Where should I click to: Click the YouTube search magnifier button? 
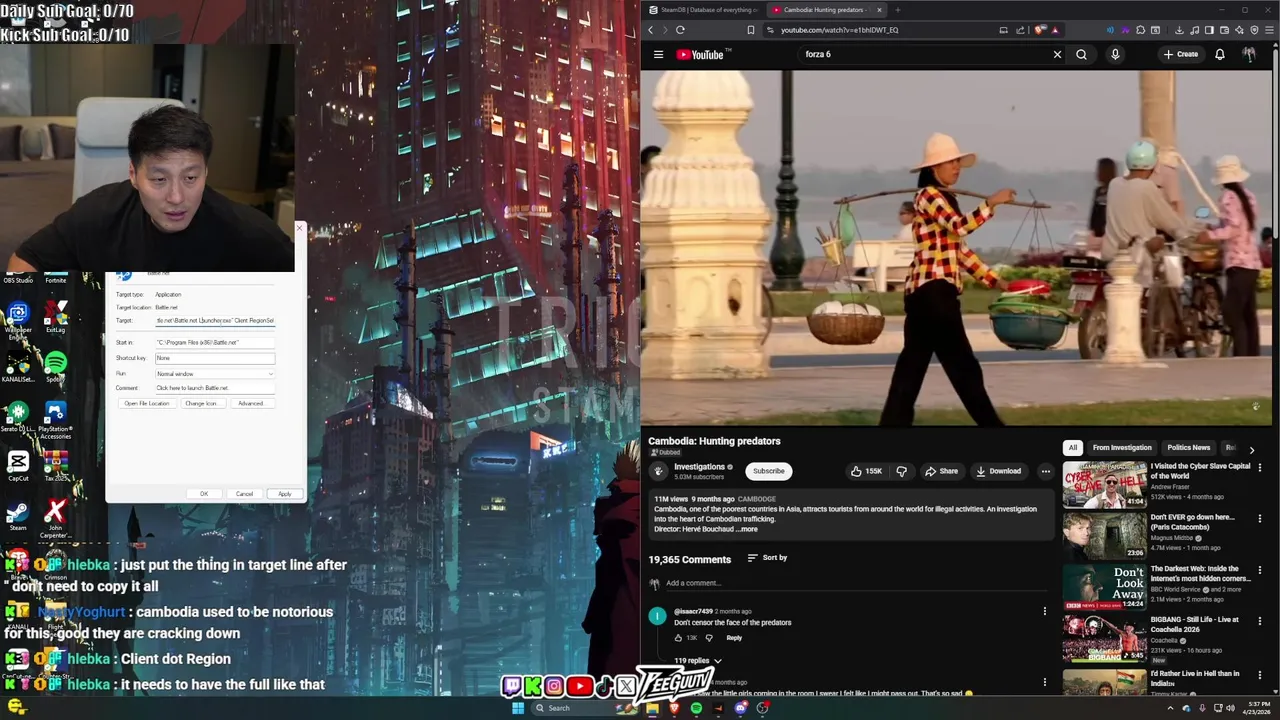click(x=1081, y=54)
